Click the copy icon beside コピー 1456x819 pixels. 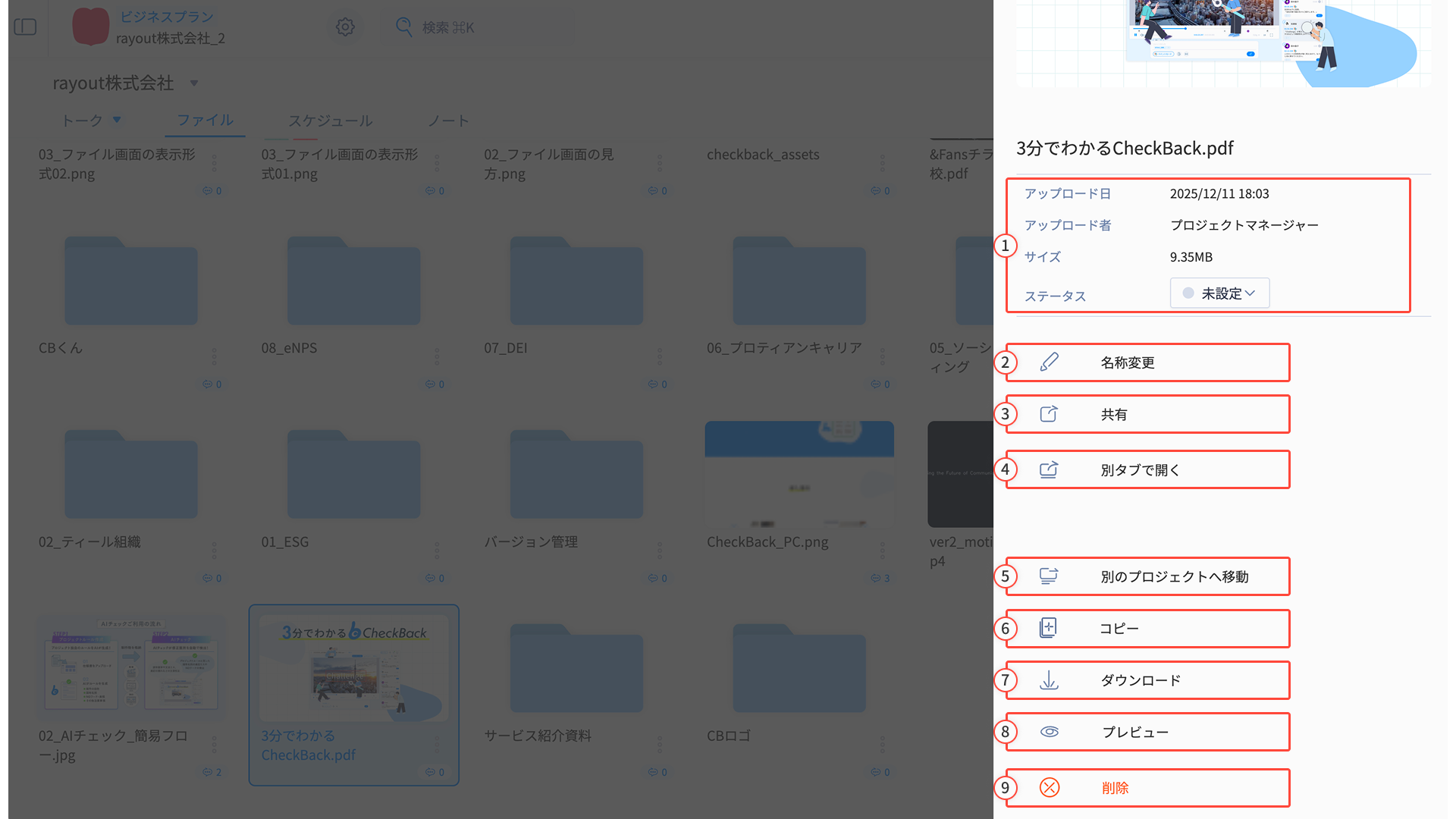(1048, 628)
